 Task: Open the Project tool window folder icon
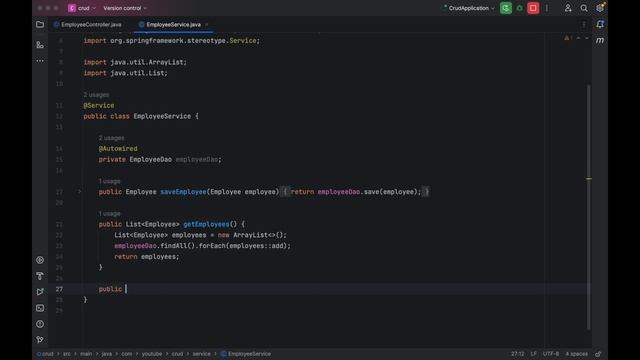coord(40,24)
